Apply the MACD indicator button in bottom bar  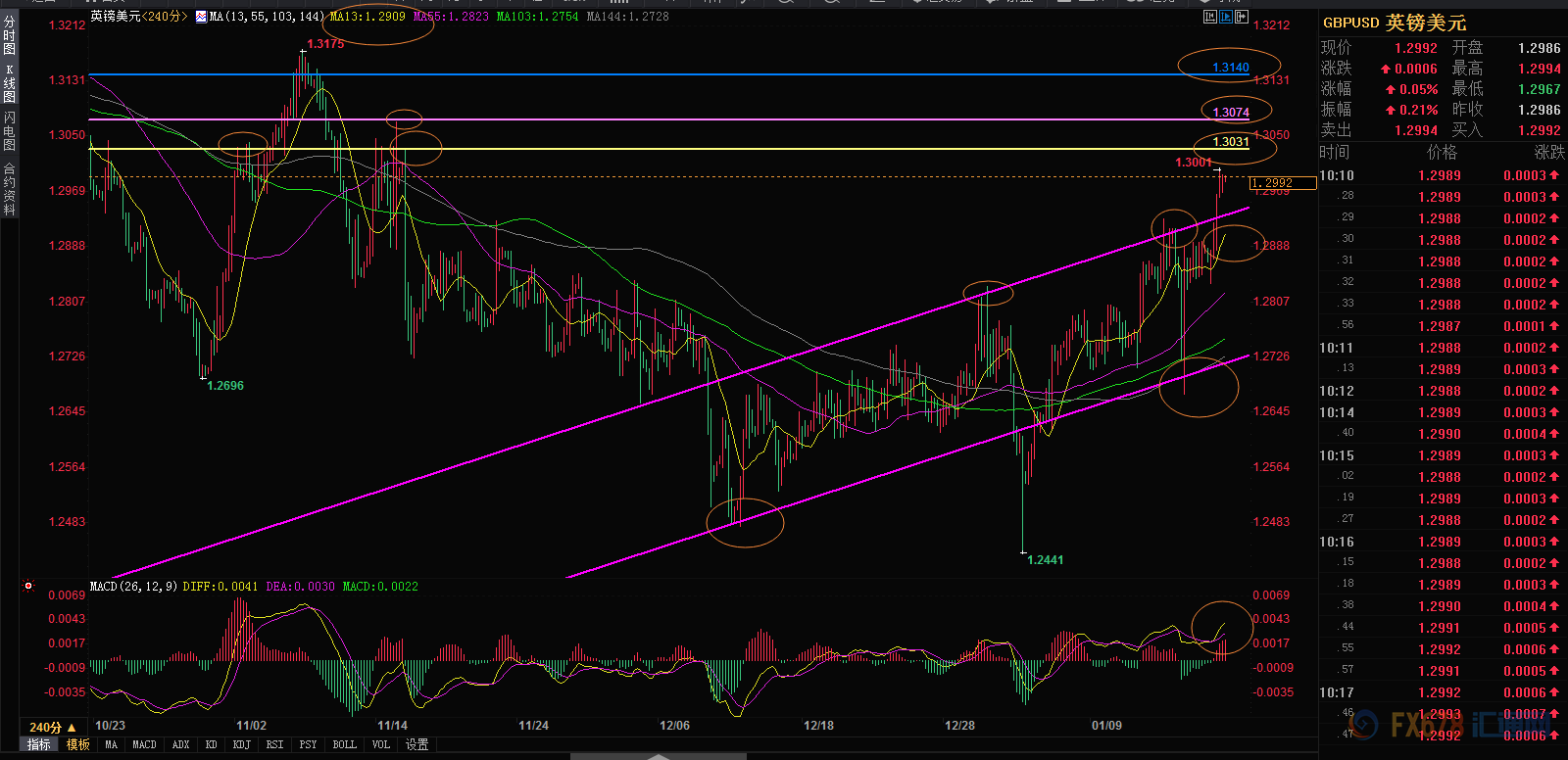click(x=145, y=744)
